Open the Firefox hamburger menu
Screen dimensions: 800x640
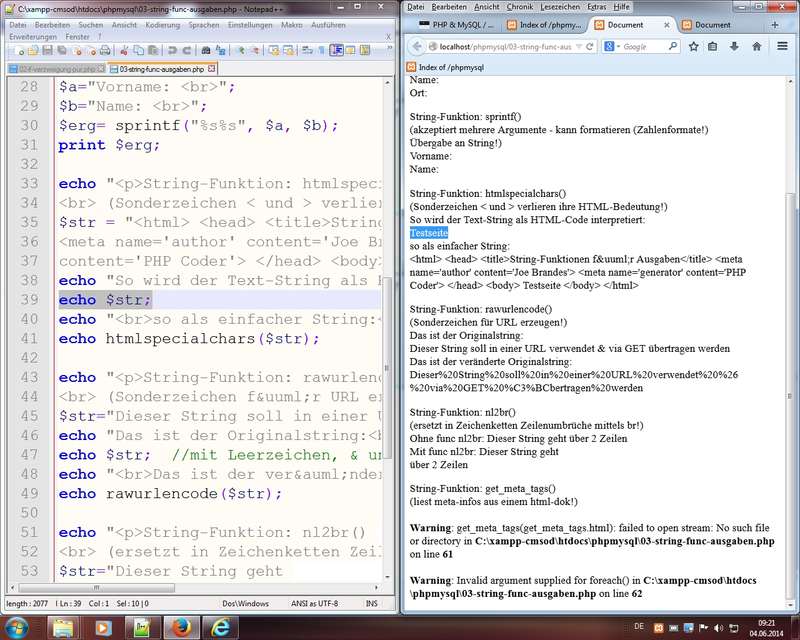[784, 46]
